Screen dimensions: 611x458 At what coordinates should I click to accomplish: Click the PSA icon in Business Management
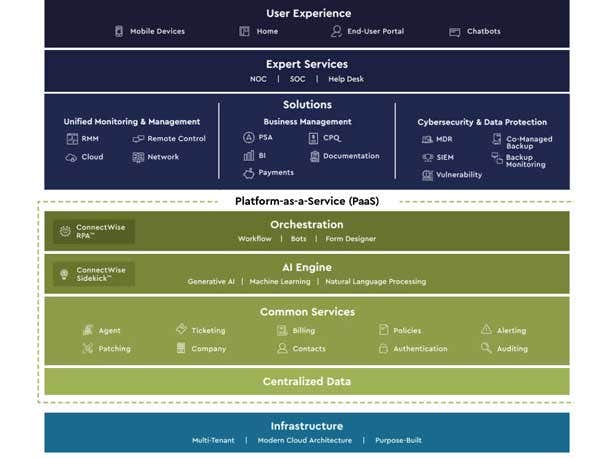(248, 138)
